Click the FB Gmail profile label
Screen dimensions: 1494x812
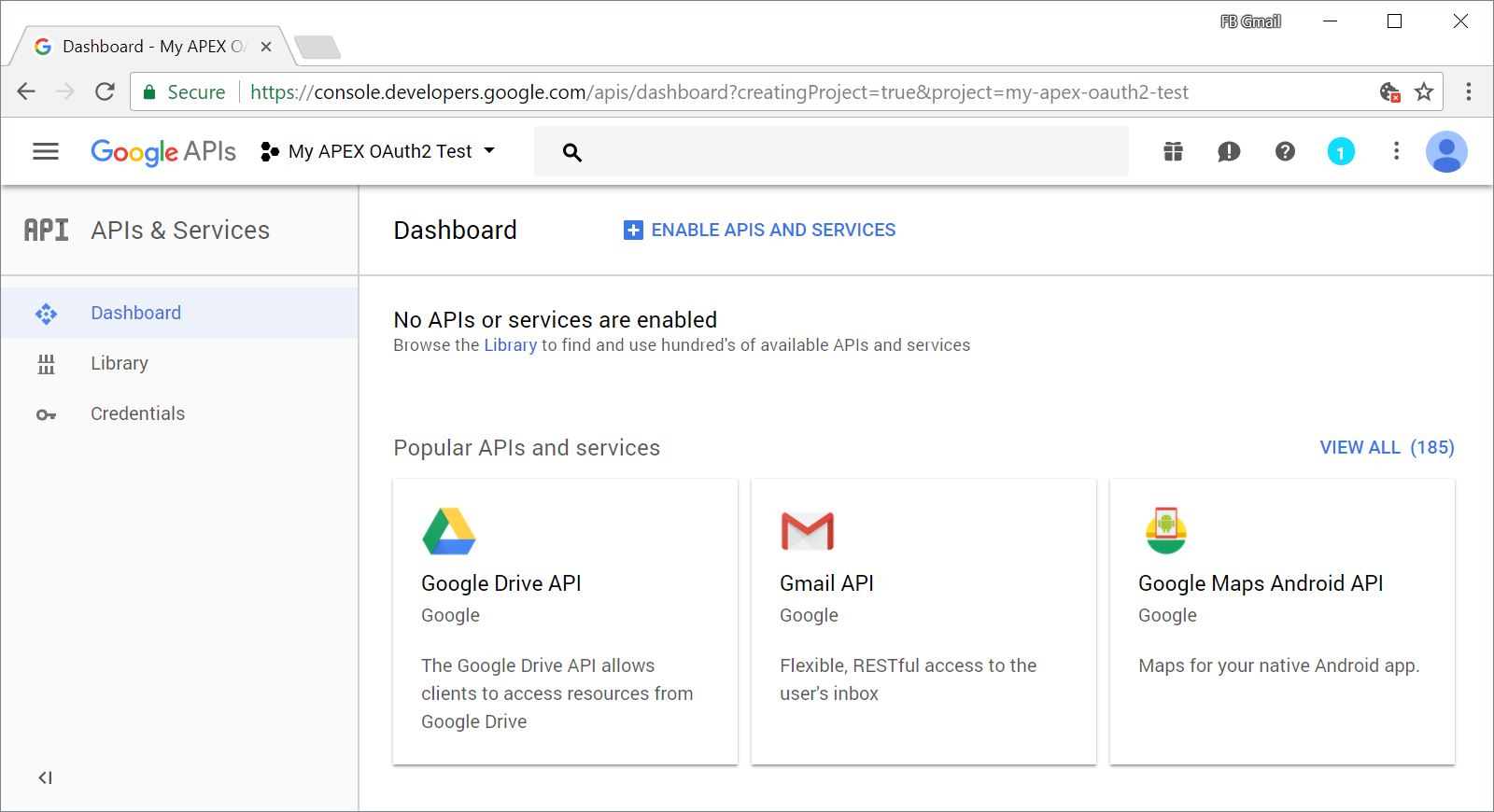[x=1250, y=21]
